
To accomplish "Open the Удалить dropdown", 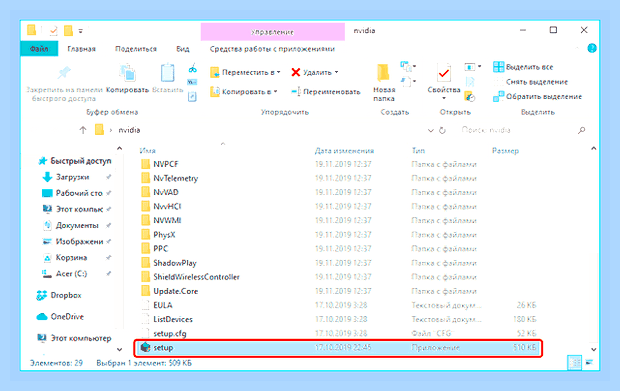I will pos(315,72).
